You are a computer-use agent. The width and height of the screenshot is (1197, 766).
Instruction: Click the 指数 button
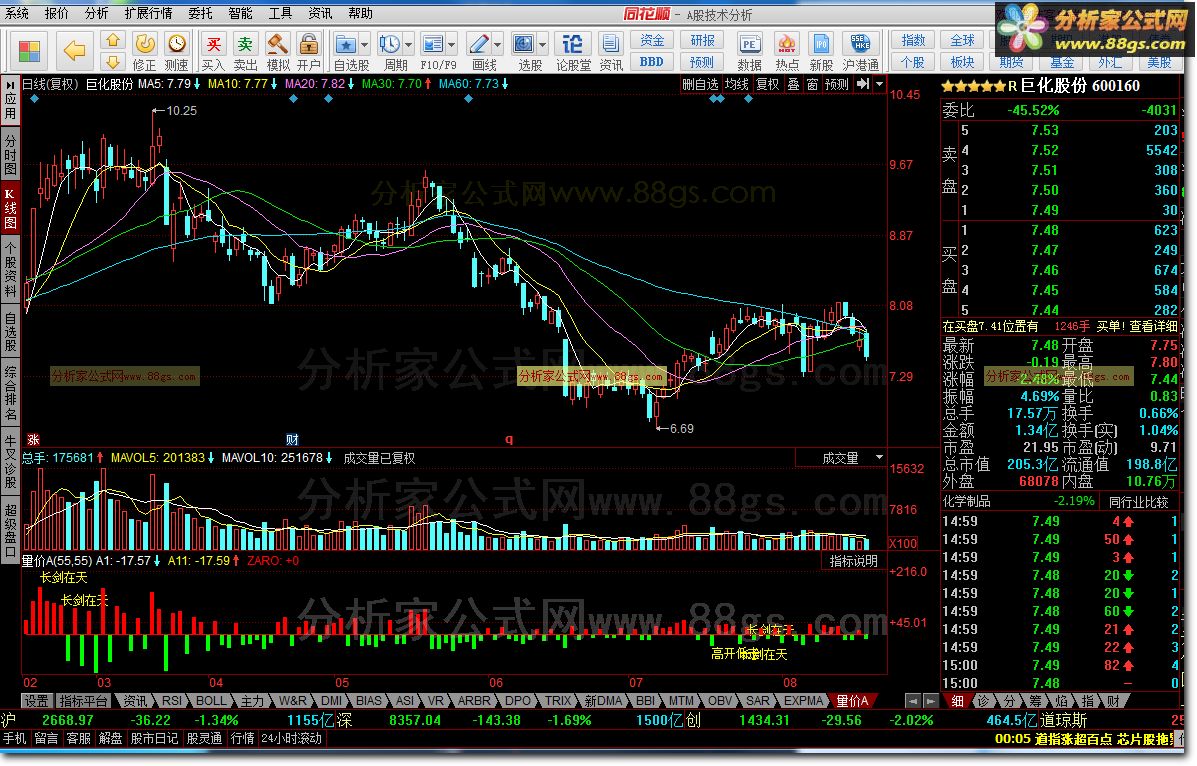click(x=913, y=40)
